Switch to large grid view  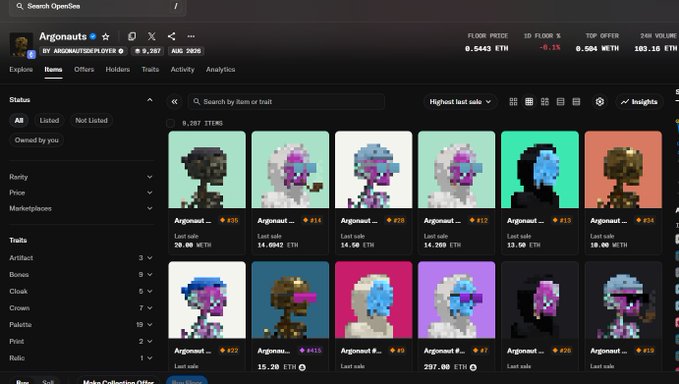click(513, 102)
